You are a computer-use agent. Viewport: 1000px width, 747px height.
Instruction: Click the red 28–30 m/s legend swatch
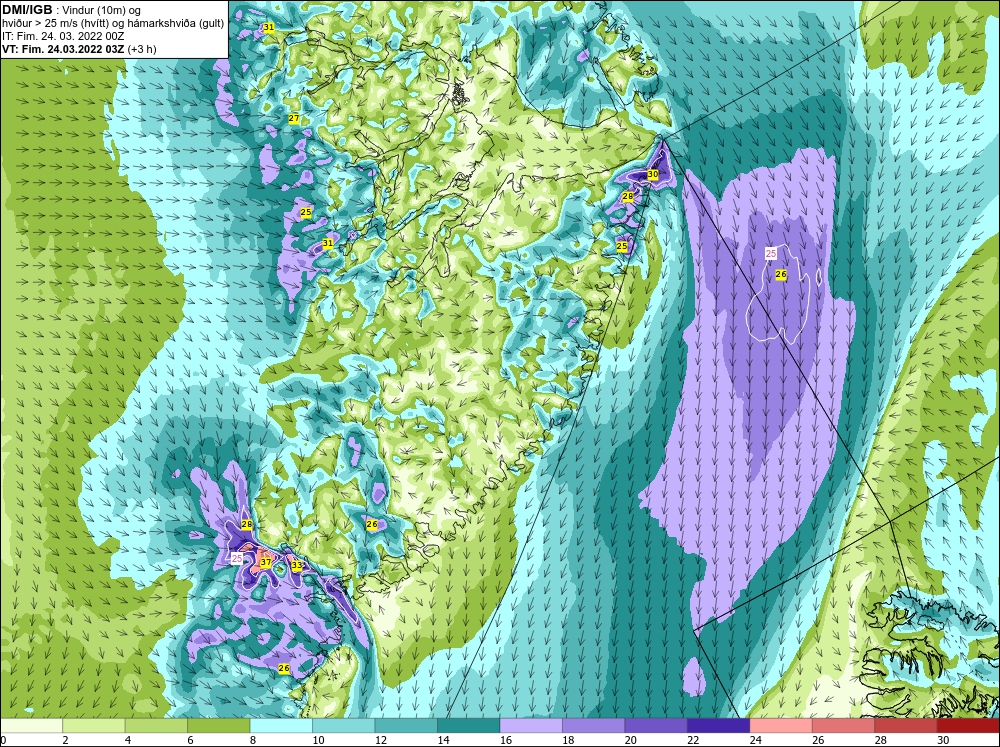[906, 725]
